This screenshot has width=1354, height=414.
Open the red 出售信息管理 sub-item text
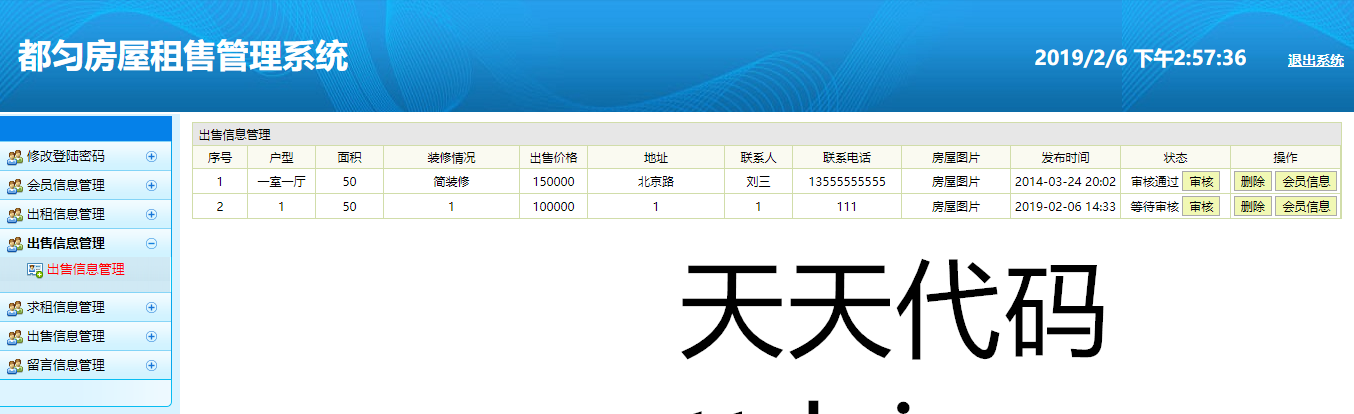[86, 270]
